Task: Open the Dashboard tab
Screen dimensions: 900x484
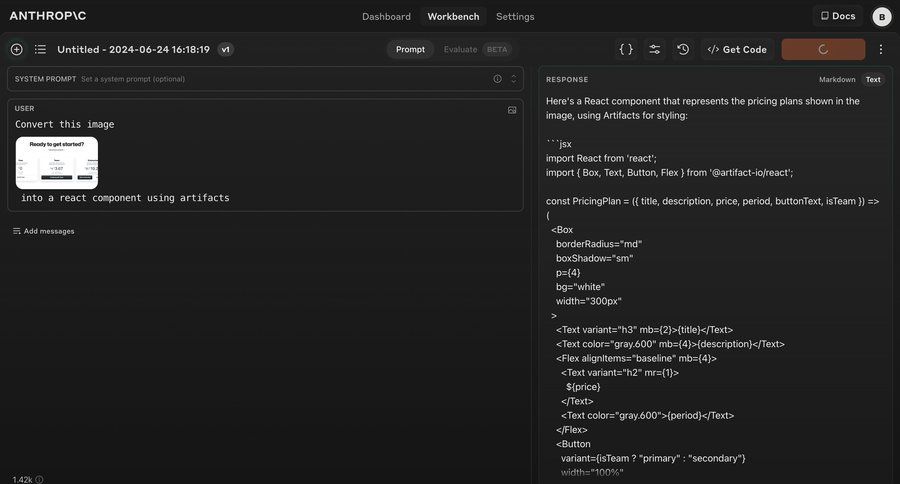Action: click(x=386, y=17)
